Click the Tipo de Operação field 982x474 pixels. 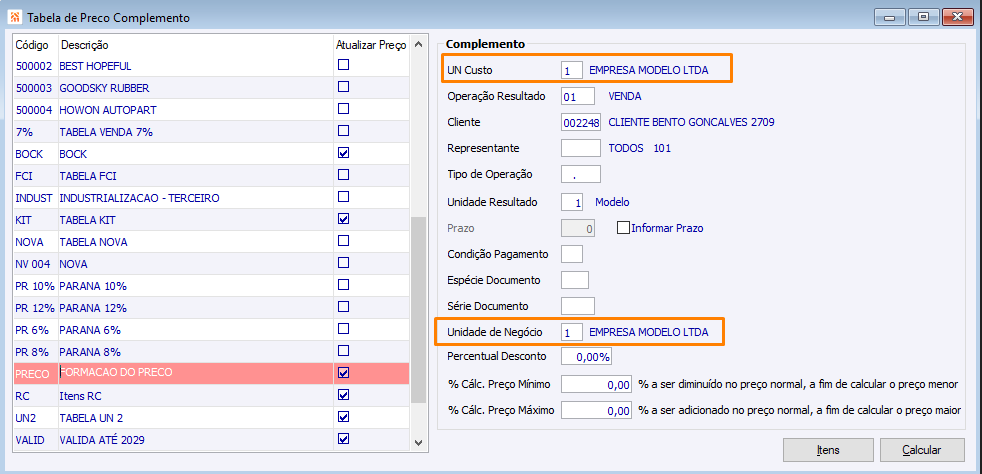[581, 174]
